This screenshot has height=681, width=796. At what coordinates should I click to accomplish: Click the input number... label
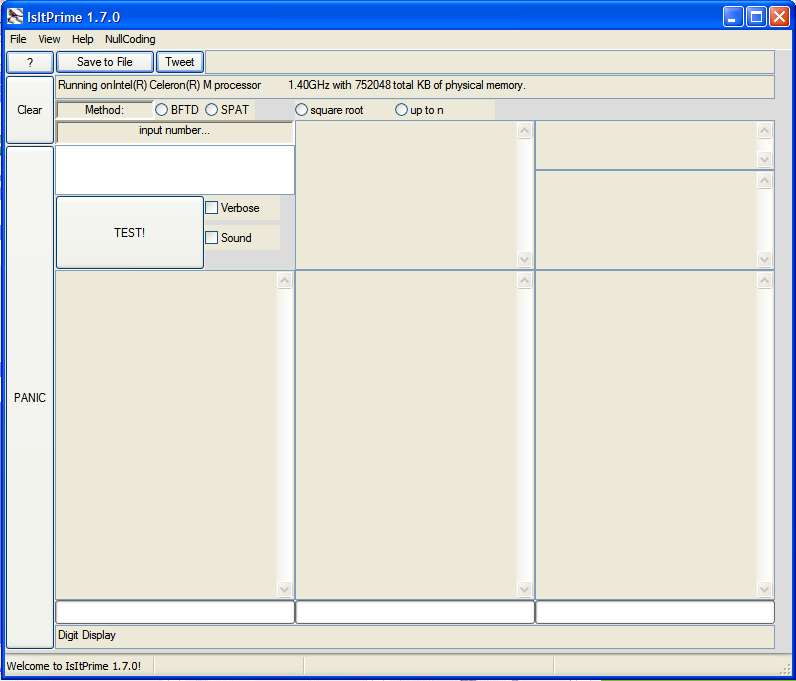(x=175, y=131)
